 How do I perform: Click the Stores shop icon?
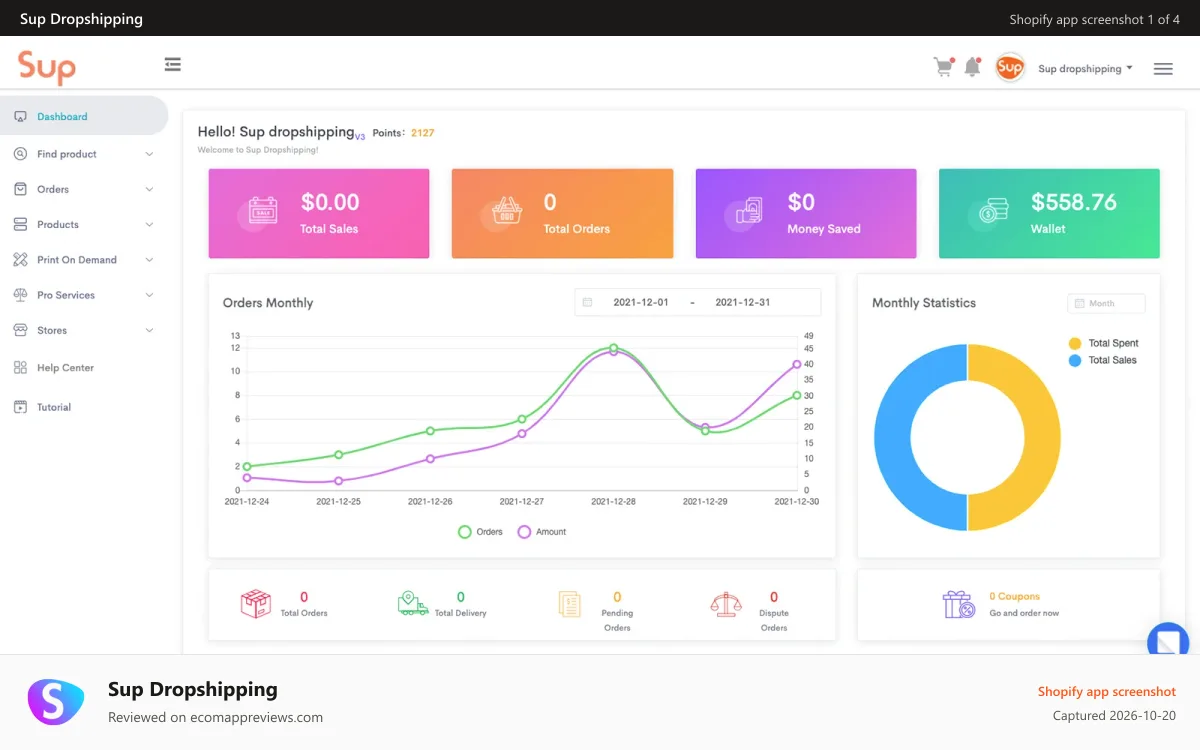[x=20, y=330]
